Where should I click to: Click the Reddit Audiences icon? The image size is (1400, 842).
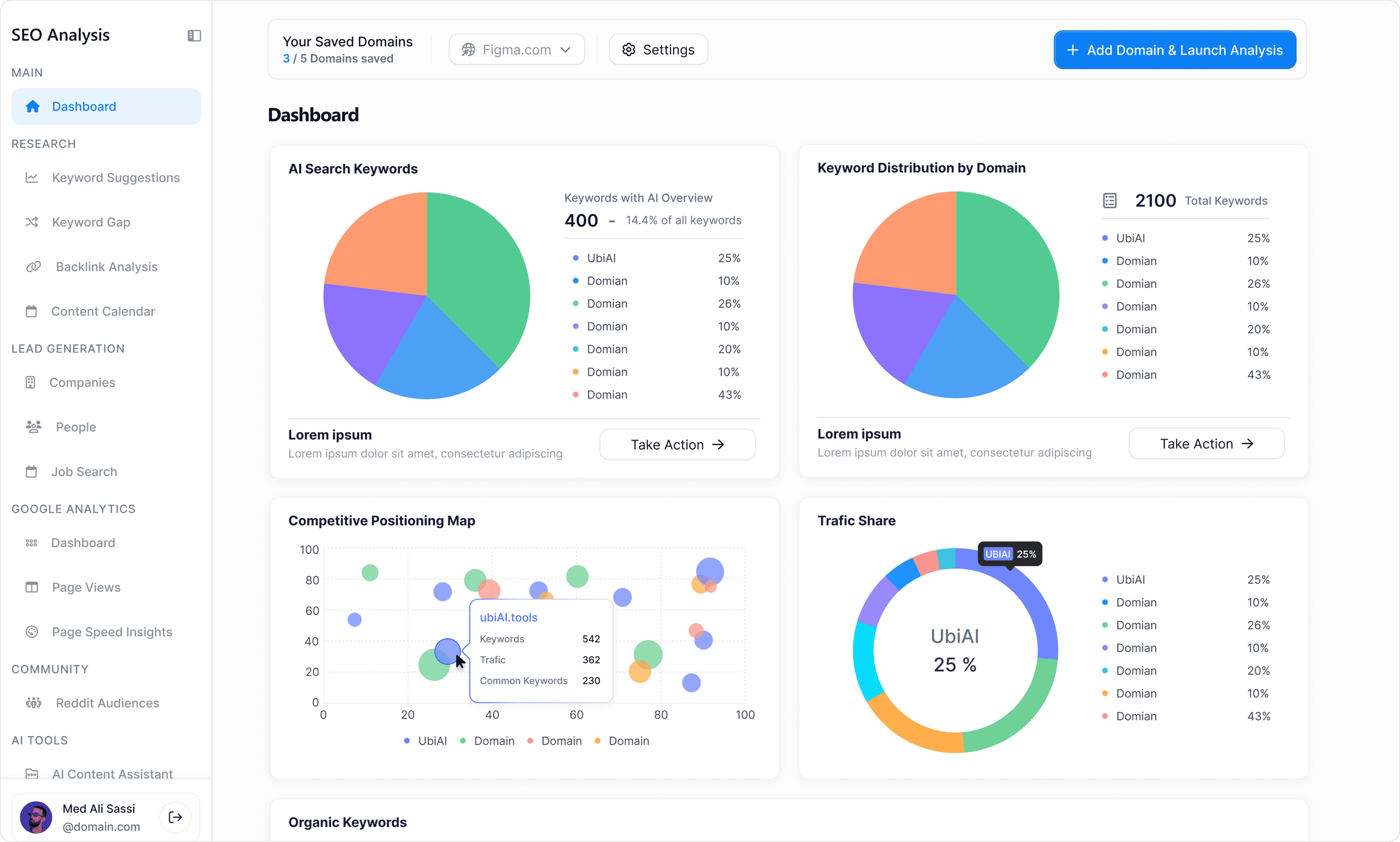33,703
